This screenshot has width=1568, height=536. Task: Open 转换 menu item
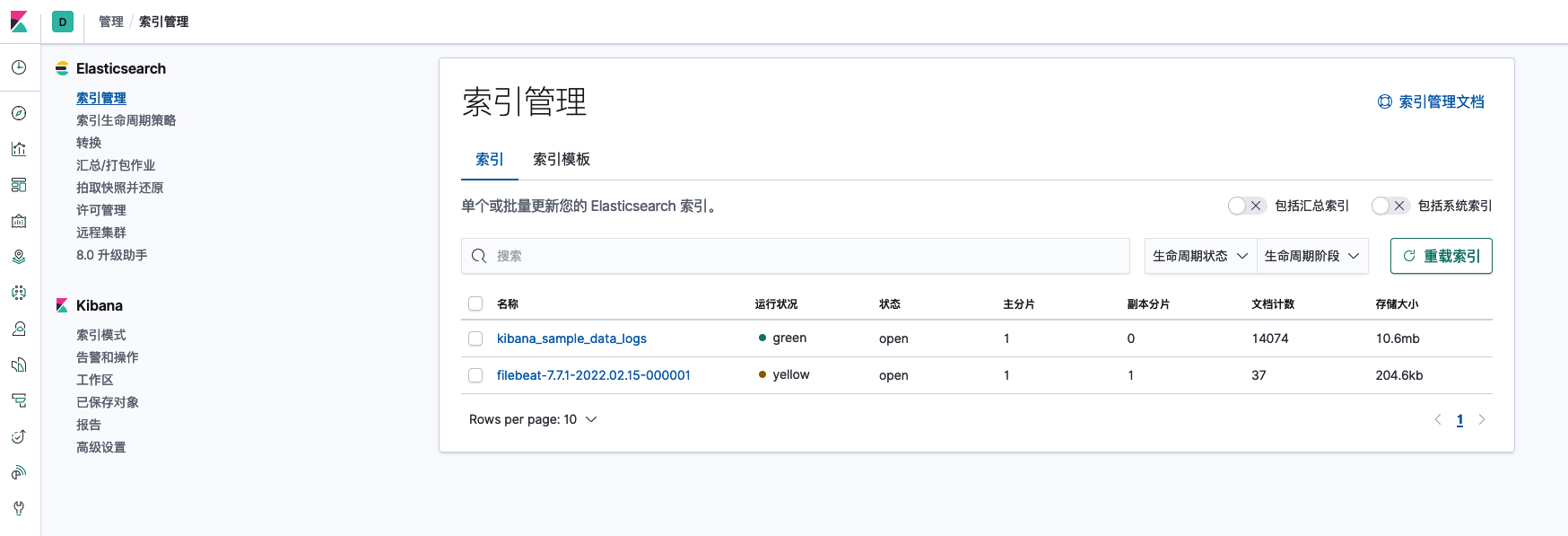pyautogui.click(x=89, y=143)
